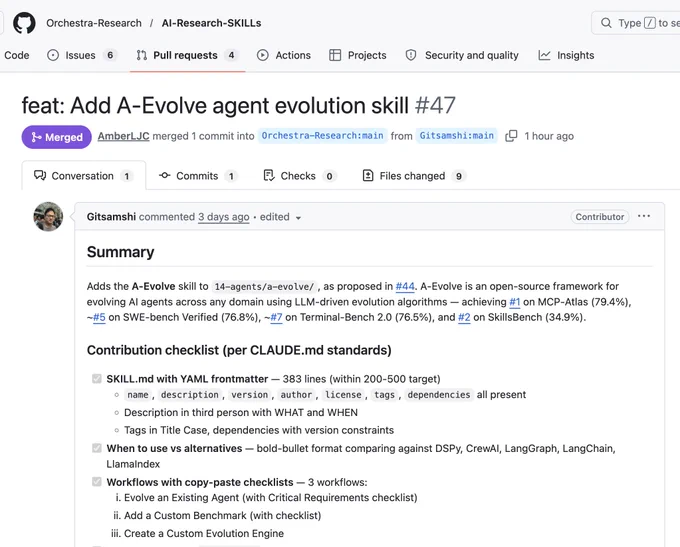Open the AmberLJC user profile link
This screenshot has width=680, height=547.
click(123, 136)
